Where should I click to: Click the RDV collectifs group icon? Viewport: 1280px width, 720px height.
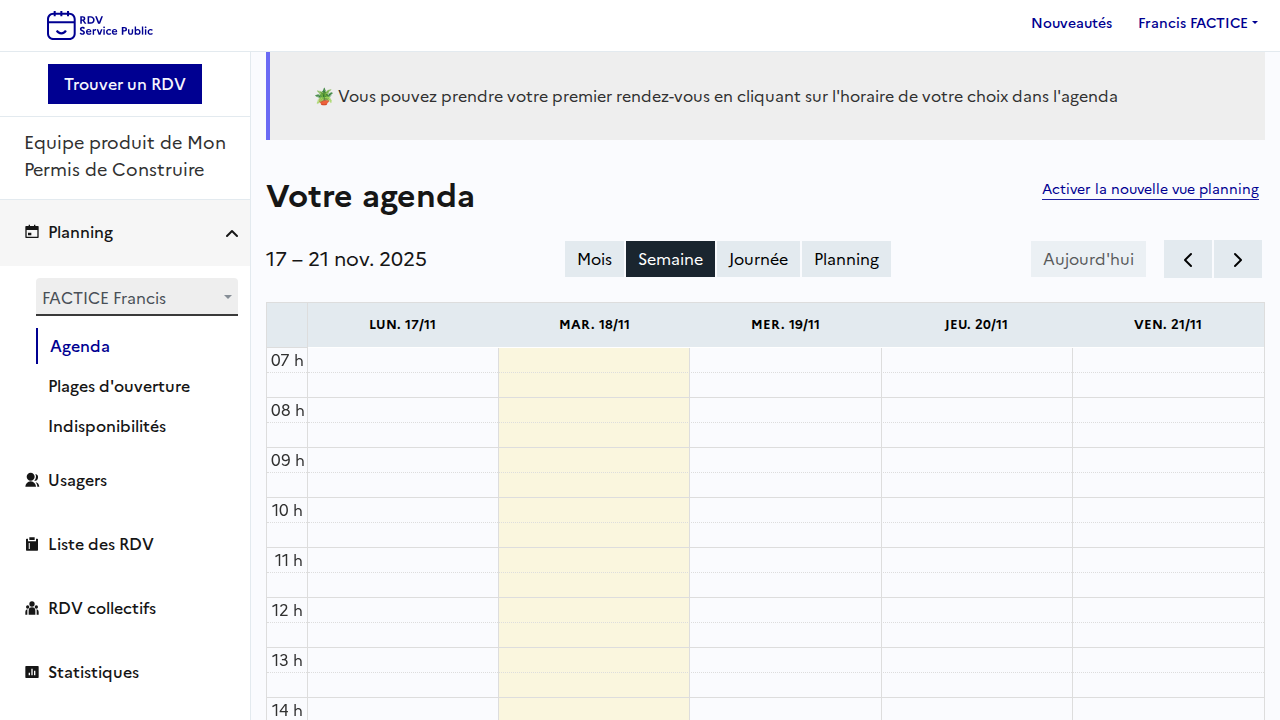tap(32, 608)
